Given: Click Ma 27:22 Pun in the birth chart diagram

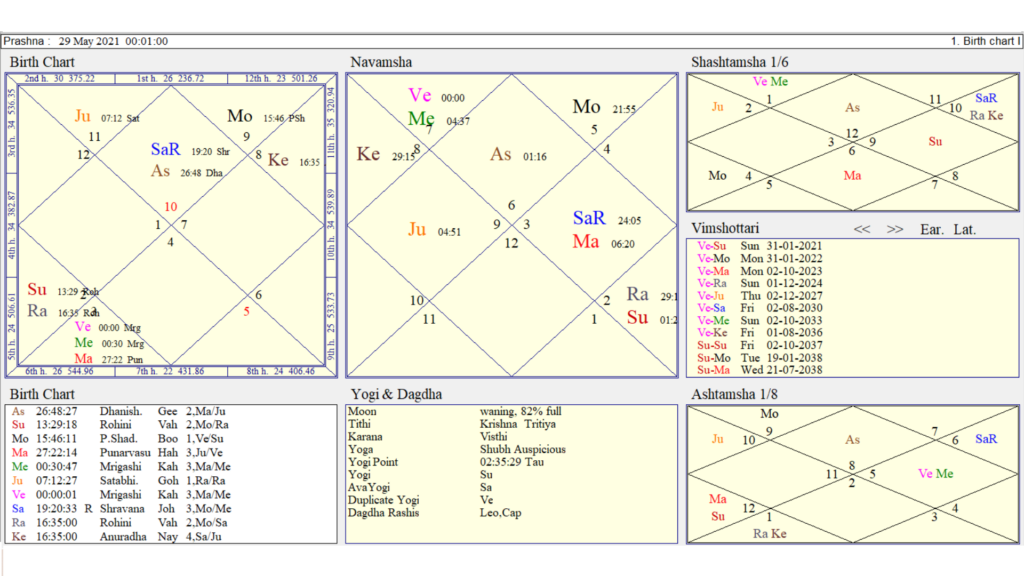Looking at the screenshot, I should (108, 359).
